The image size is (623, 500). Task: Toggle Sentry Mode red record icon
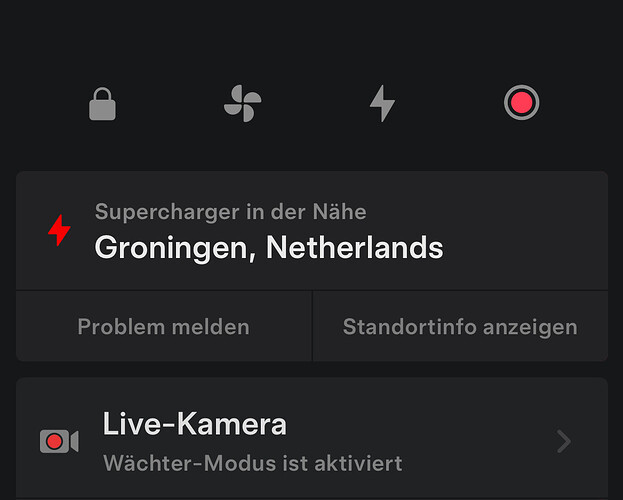(x=521, y=103)
